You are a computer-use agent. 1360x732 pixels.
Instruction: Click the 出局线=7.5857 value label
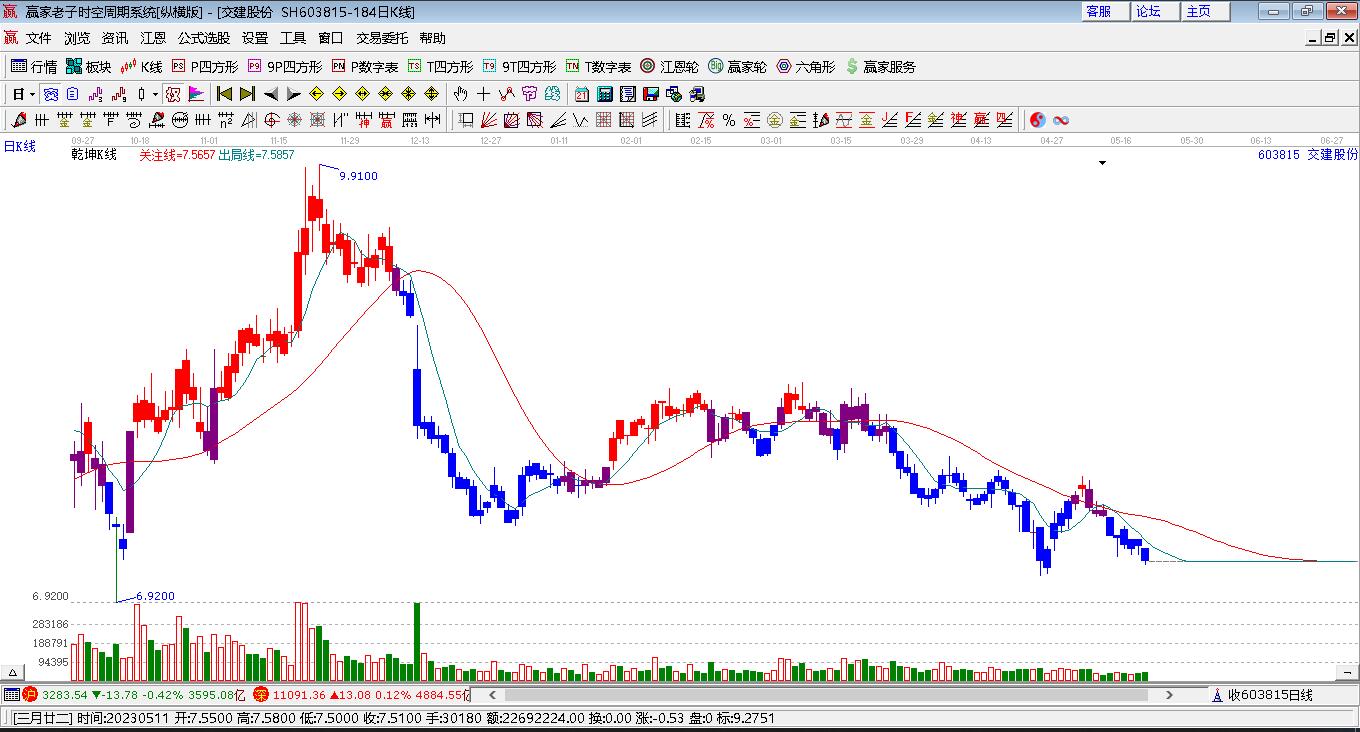(x=256, y=155)
